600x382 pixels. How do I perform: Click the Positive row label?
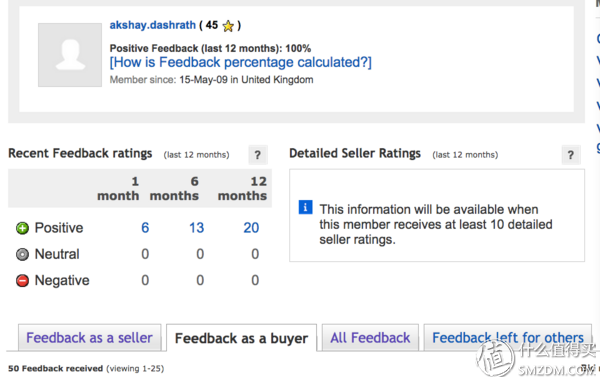59,228
